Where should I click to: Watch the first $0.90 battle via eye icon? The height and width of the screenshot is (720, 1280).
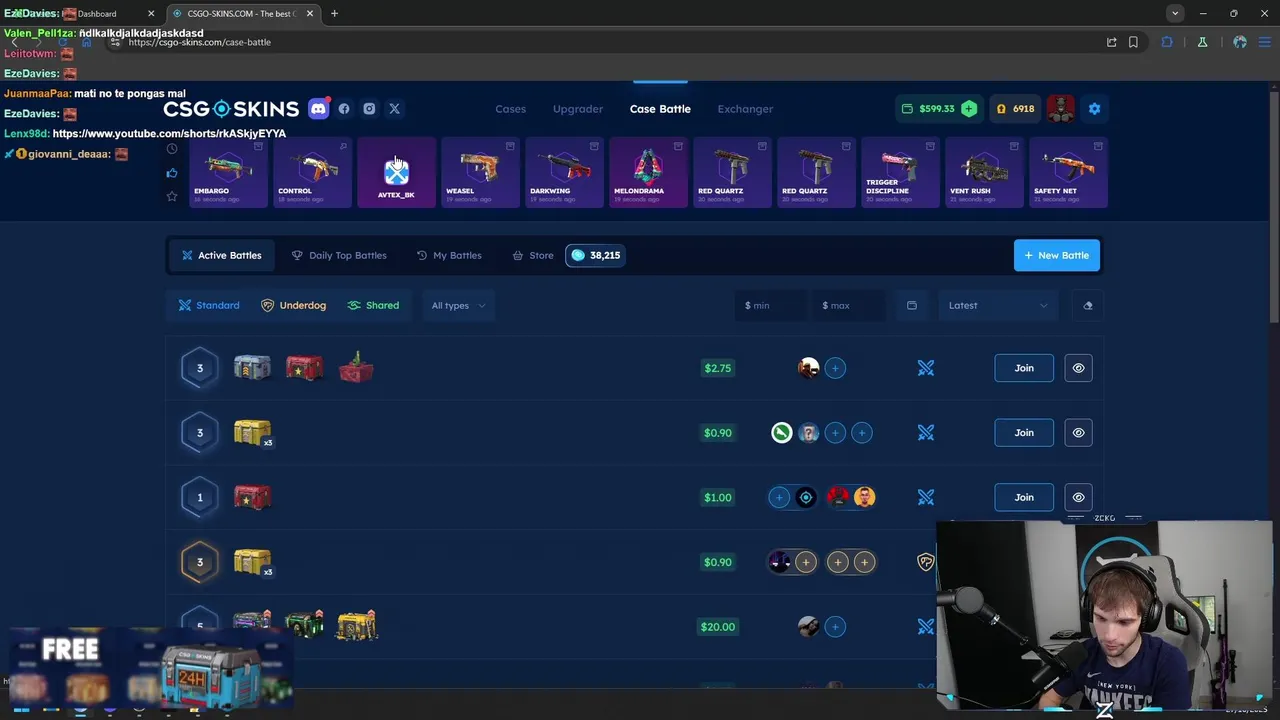(1078, 433)
